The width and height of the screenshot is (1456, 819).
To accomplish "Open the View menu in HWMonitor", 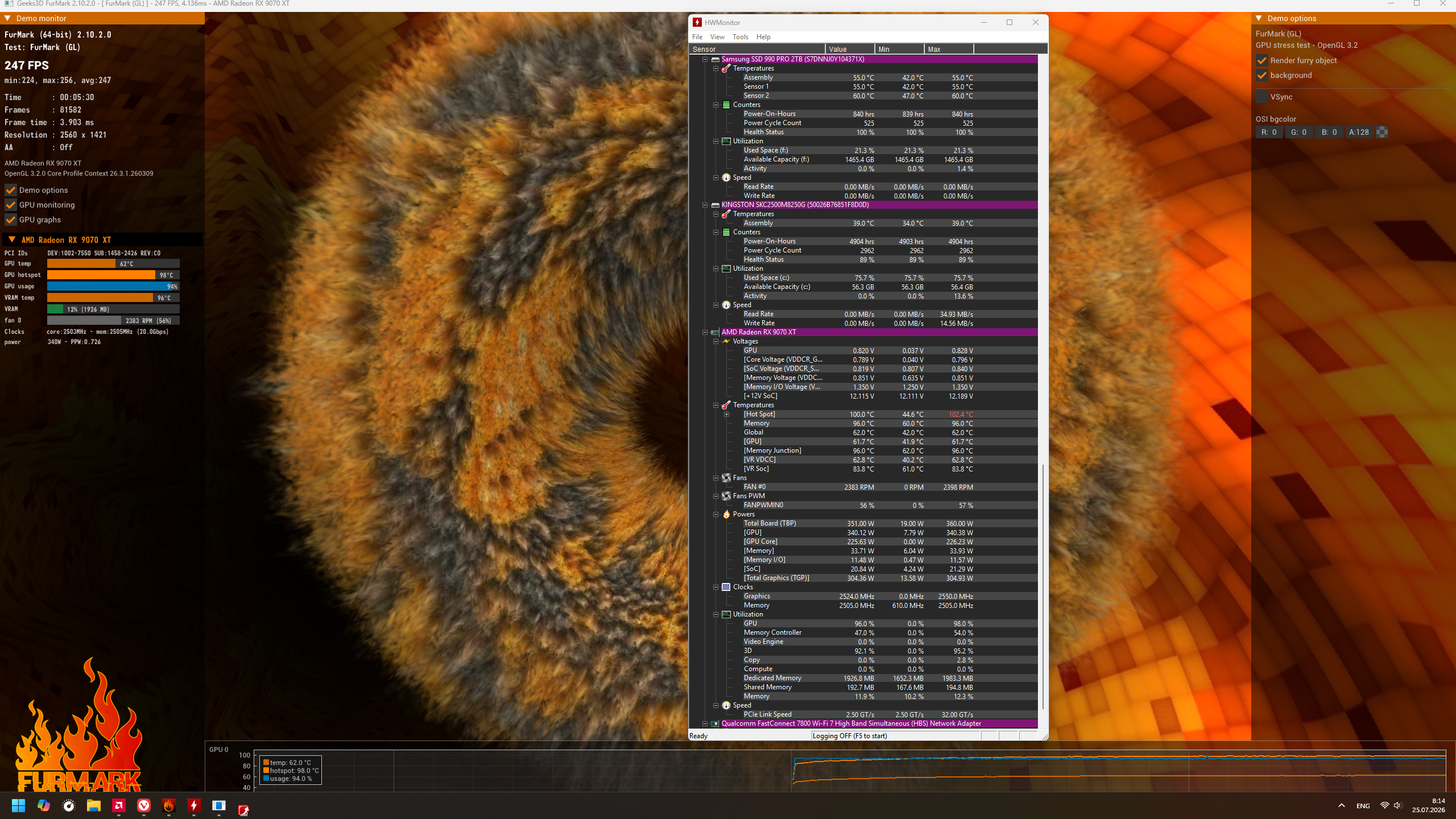I will 717,37.
